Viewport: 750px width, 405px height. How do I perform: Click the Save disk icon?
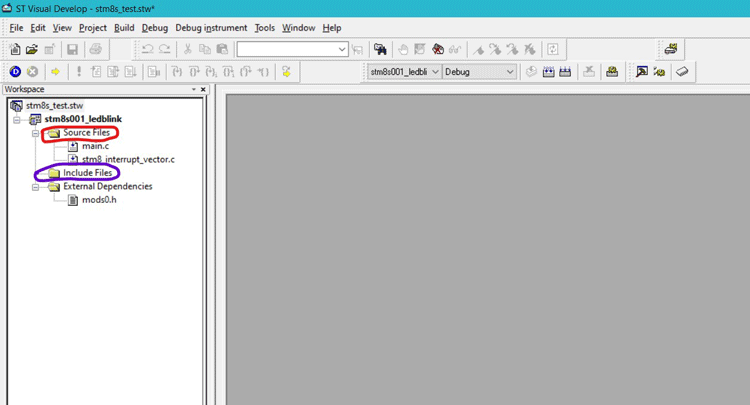73,49
